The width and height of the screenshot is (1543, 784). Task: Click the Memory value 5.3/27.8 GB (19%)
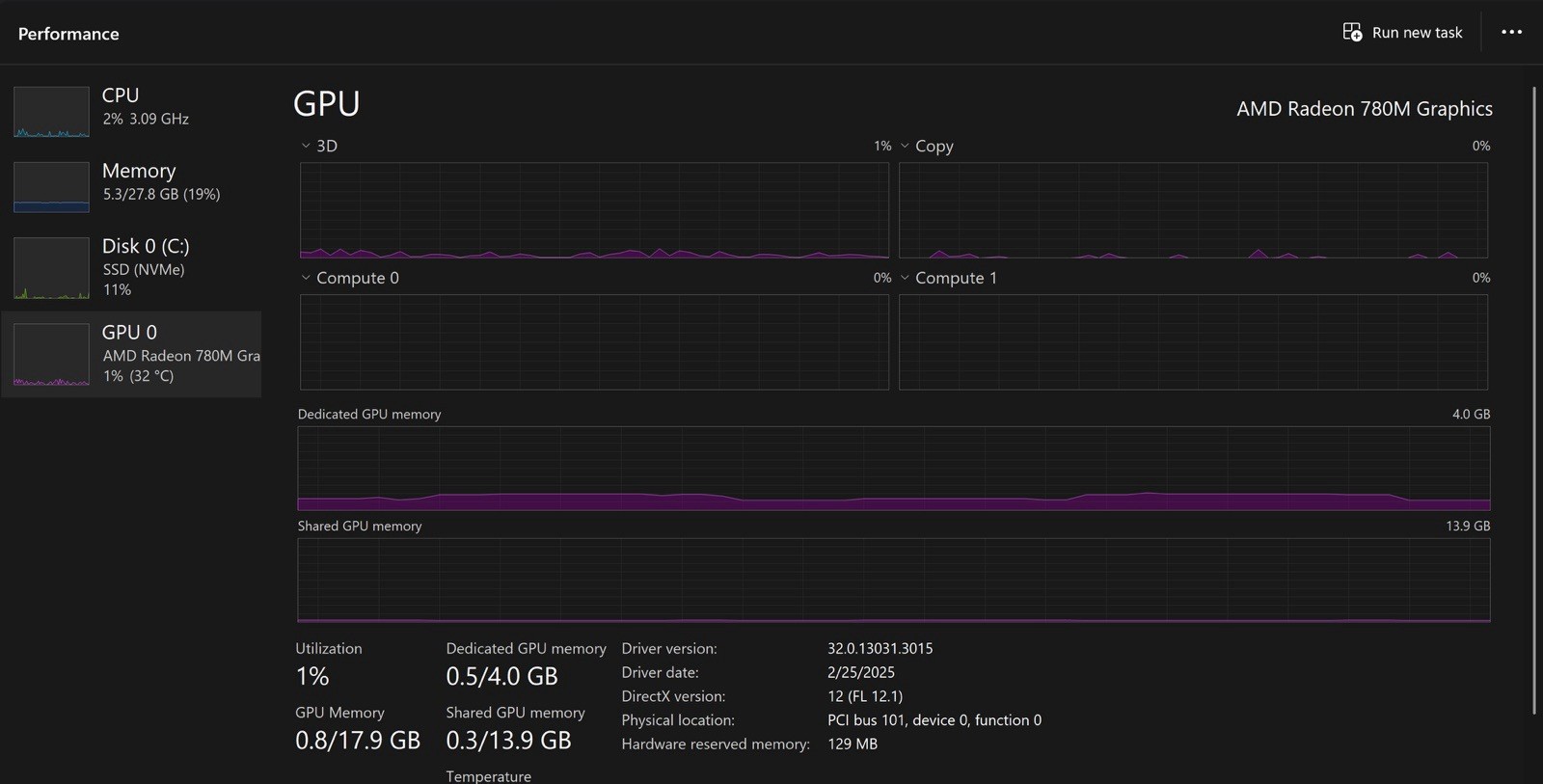point(161,194)
